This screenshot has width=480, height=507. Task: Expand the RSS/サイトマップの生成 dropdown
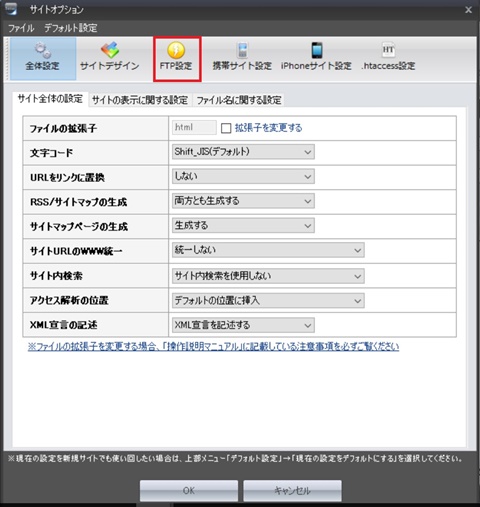click(x=243, y=201)
